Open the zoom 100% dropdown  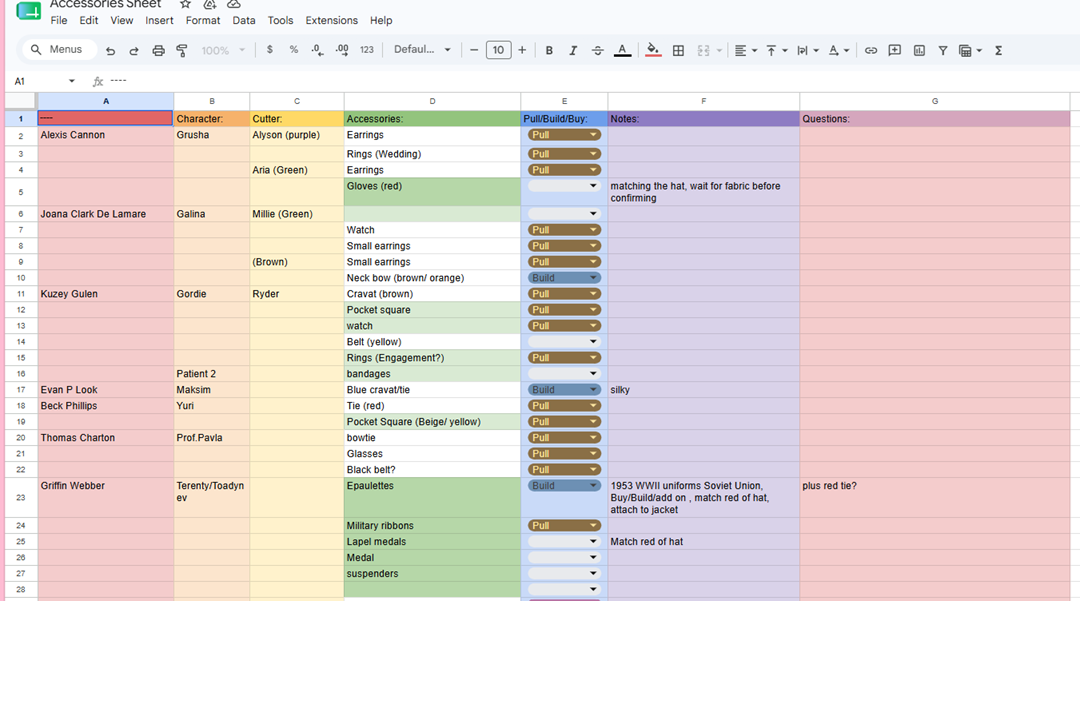(x=222, y=50)
